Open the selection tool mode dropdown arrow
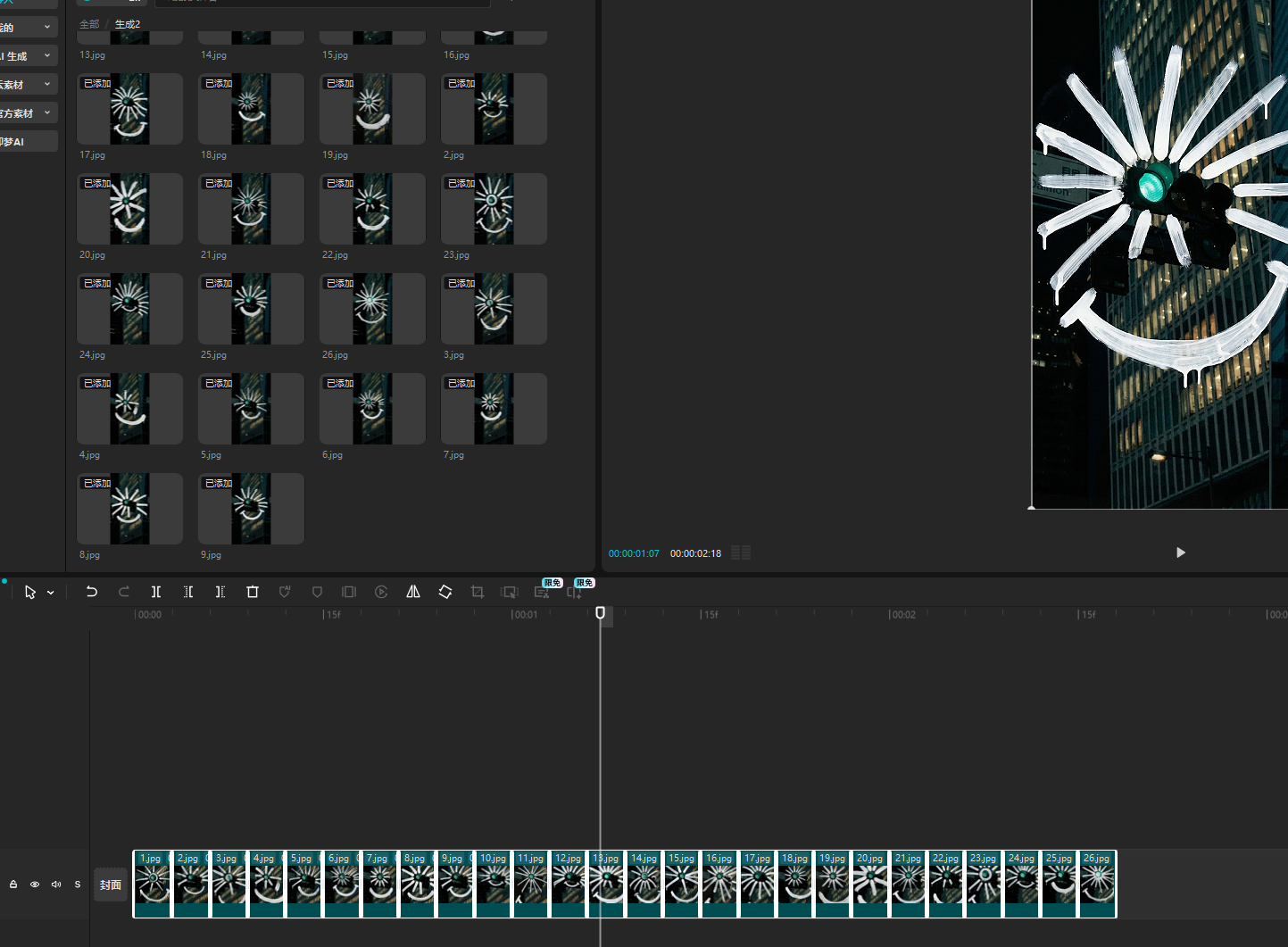The image size is (1288, 947). click(51, 593)
